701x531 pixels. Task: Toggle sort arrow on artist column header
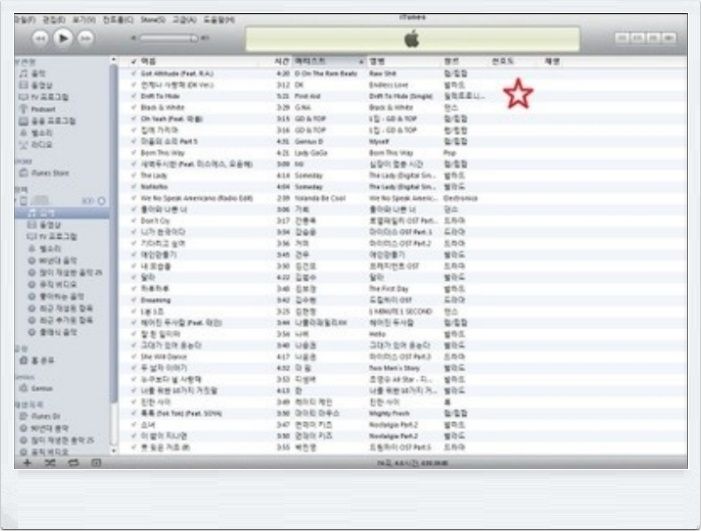point(361,61)
